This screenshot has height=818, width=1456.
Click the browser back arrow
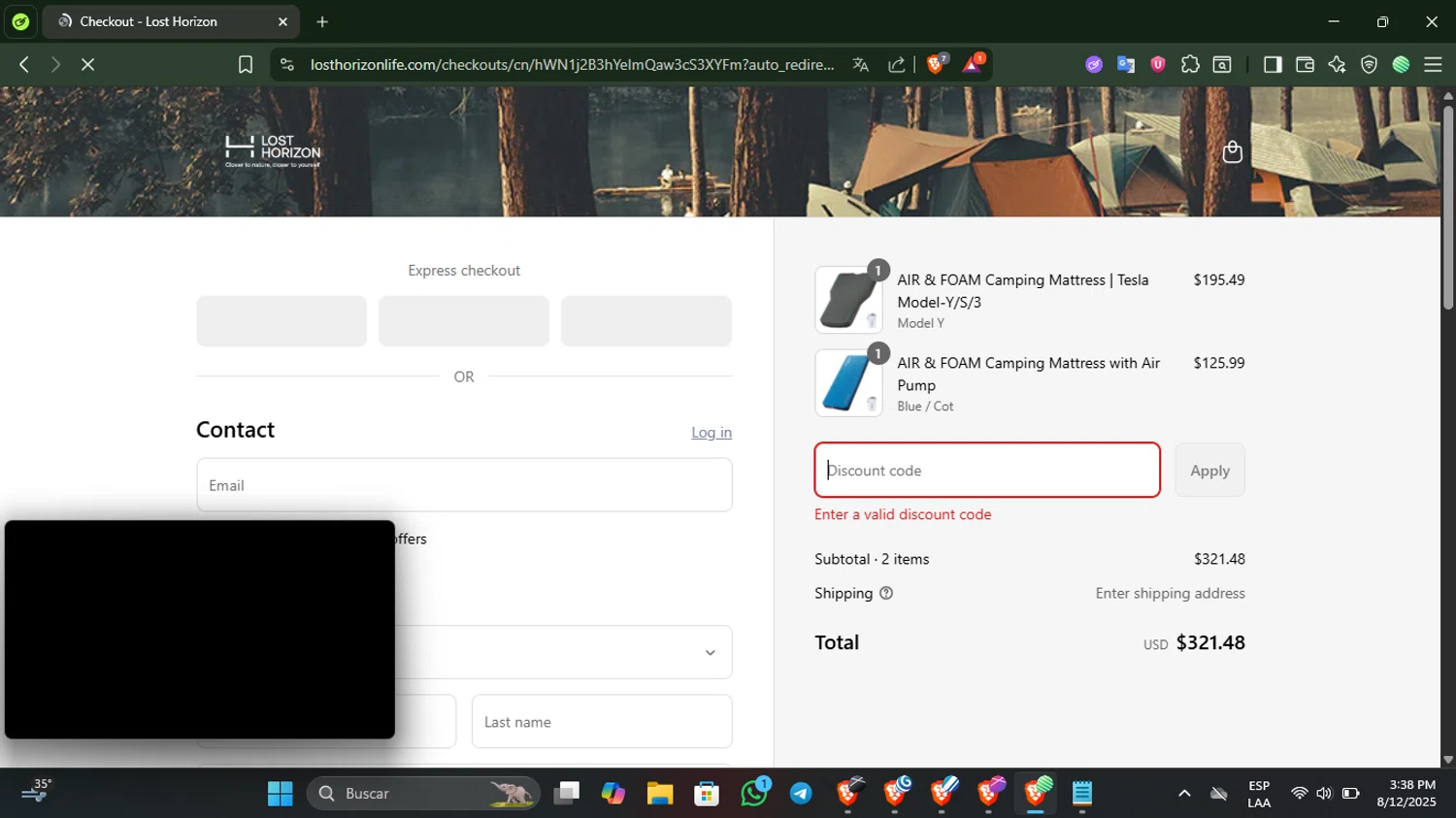[24, 64]
